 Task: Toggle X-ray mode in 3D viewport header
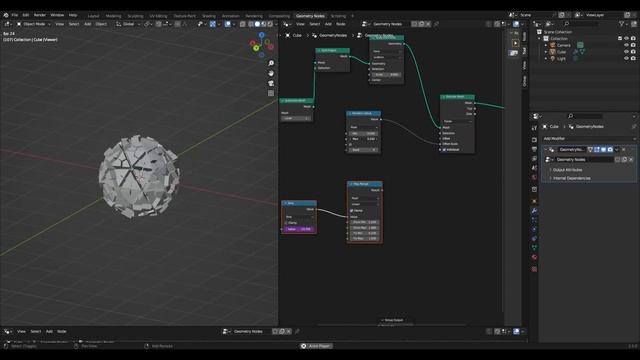point(242,24)
